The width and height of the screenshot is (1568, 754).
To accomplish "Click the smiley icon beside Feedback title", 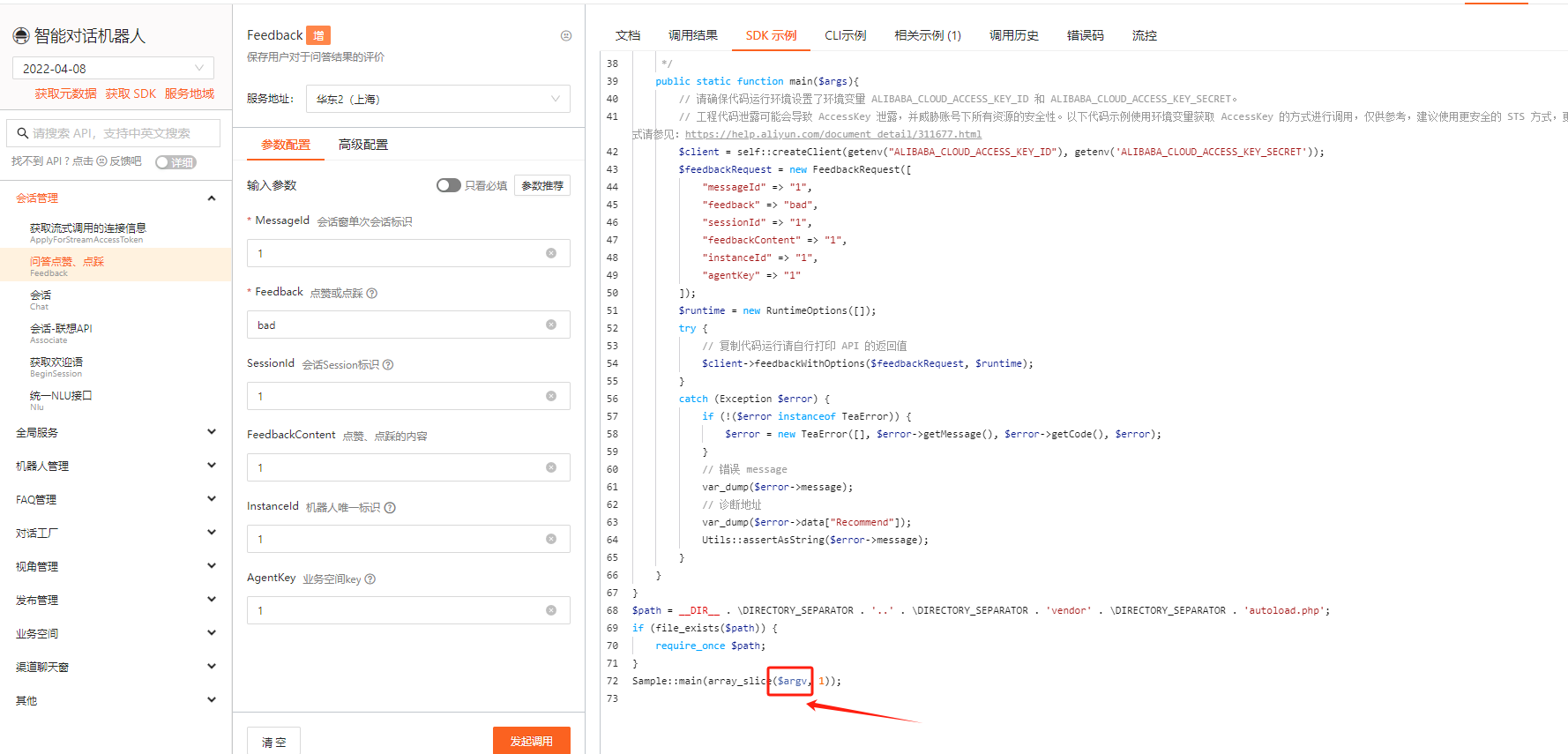I will 566,35.
